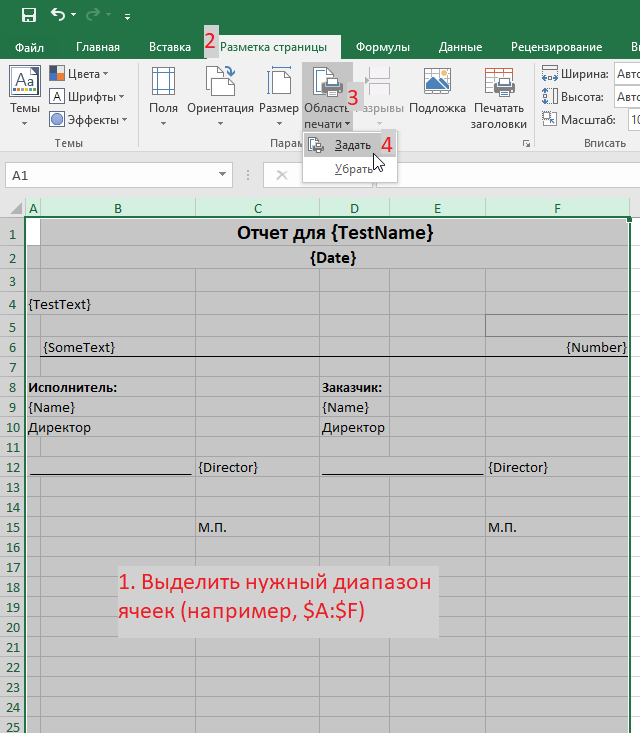Image resolution: width=640 pixels, height=733 pixels.
Task: Select column E header
Action: [x=438, y=208]
